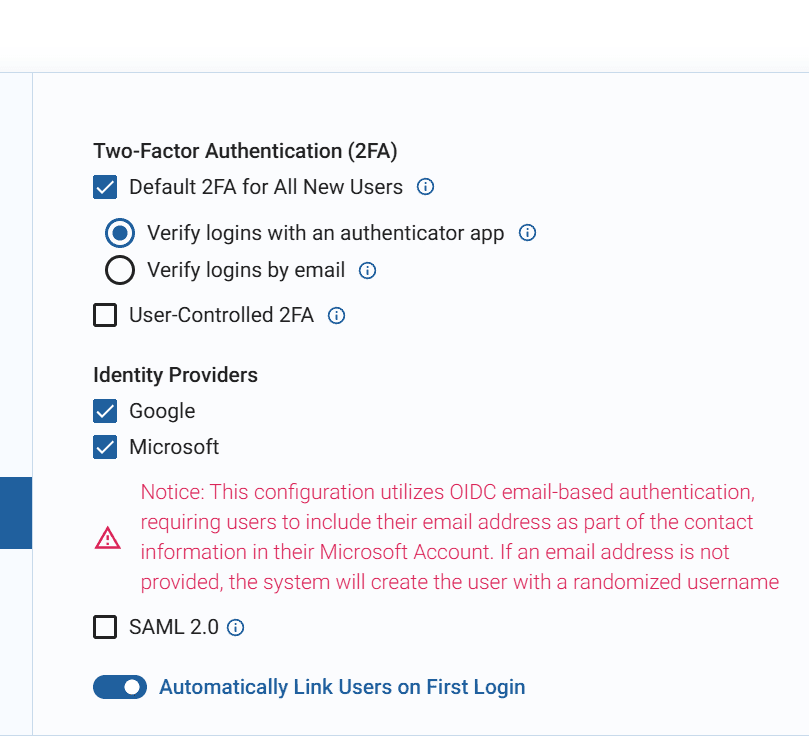The height and width of the screenshot is (736, 809).
Task: Enable the User-Controlled 2FA checkbox
Action: [105, 315]
